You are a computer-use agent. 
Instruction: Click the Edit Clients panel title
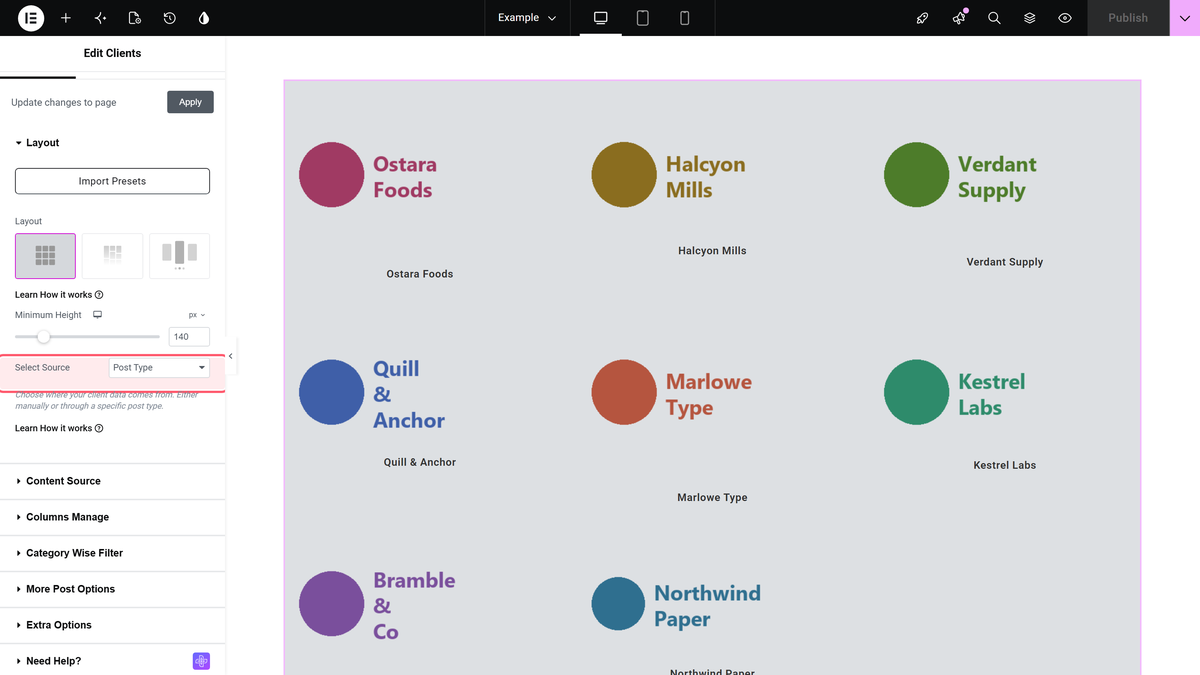[112, 53]
